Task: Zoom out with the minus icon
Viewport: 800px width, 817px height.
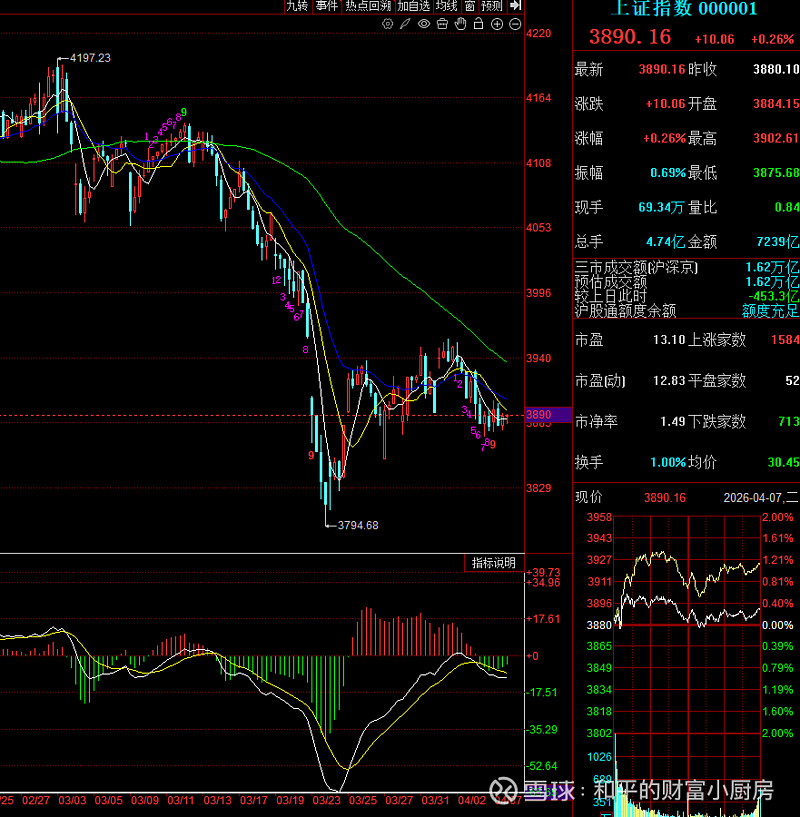Action: point(515,24)
